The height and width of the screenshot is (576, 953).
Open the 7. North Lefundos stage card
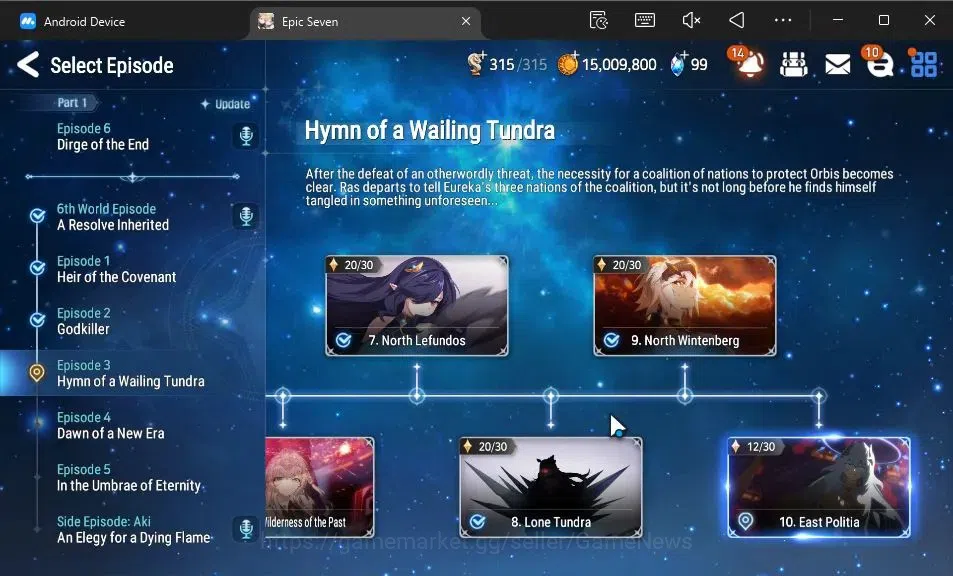417,306
